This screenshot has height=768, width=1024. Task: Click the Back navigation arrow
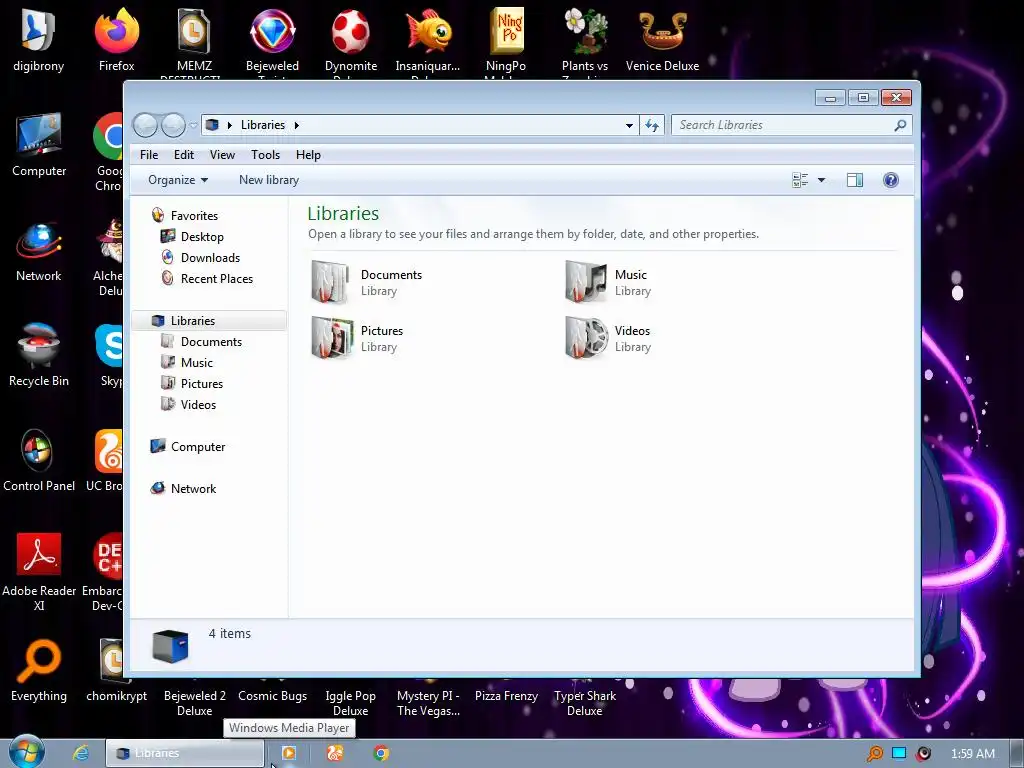click(x=145, y=125)
